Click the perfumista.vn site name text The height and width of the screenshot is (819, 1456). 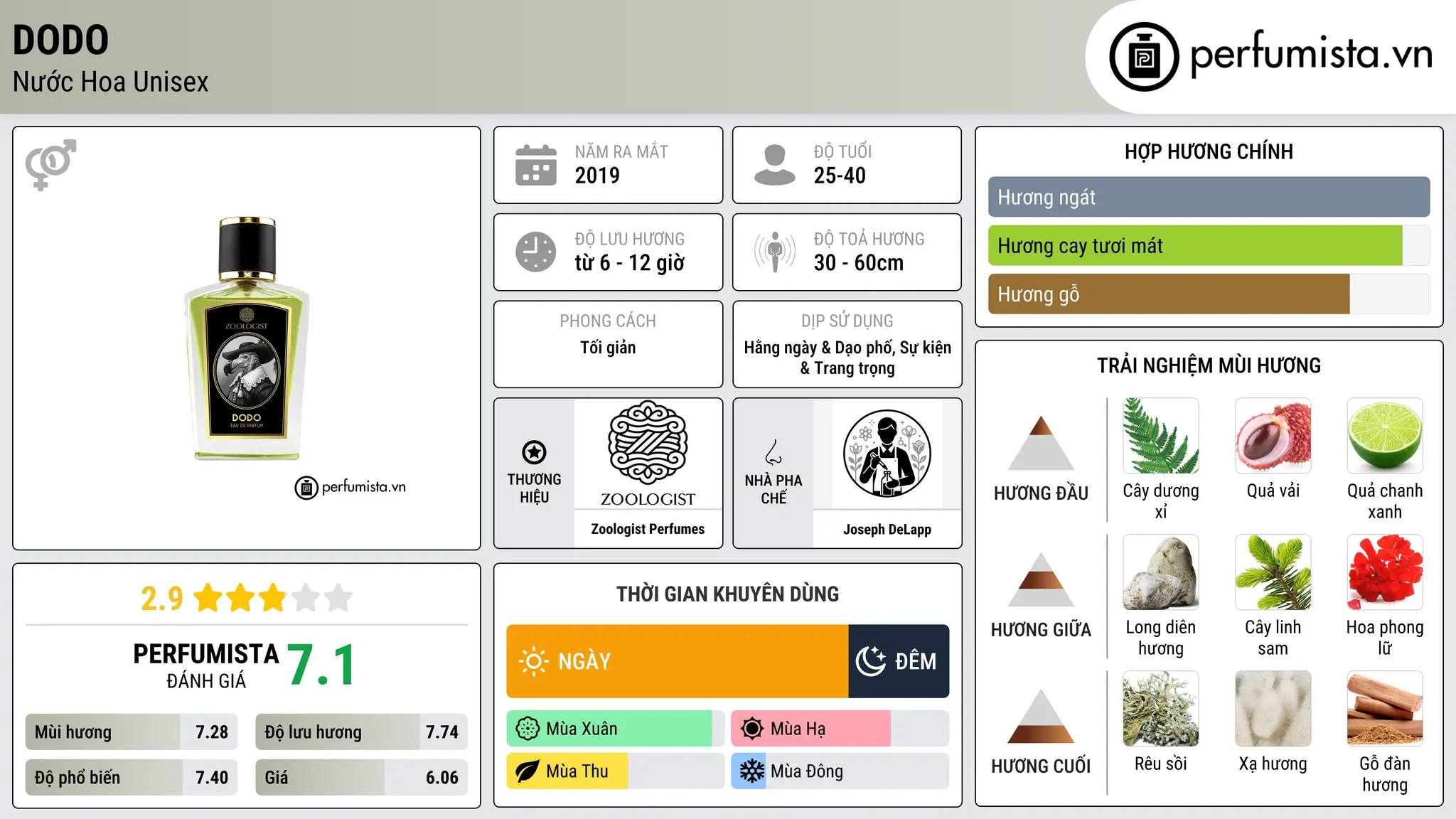pyautogui.click(x=1311, y=55)
